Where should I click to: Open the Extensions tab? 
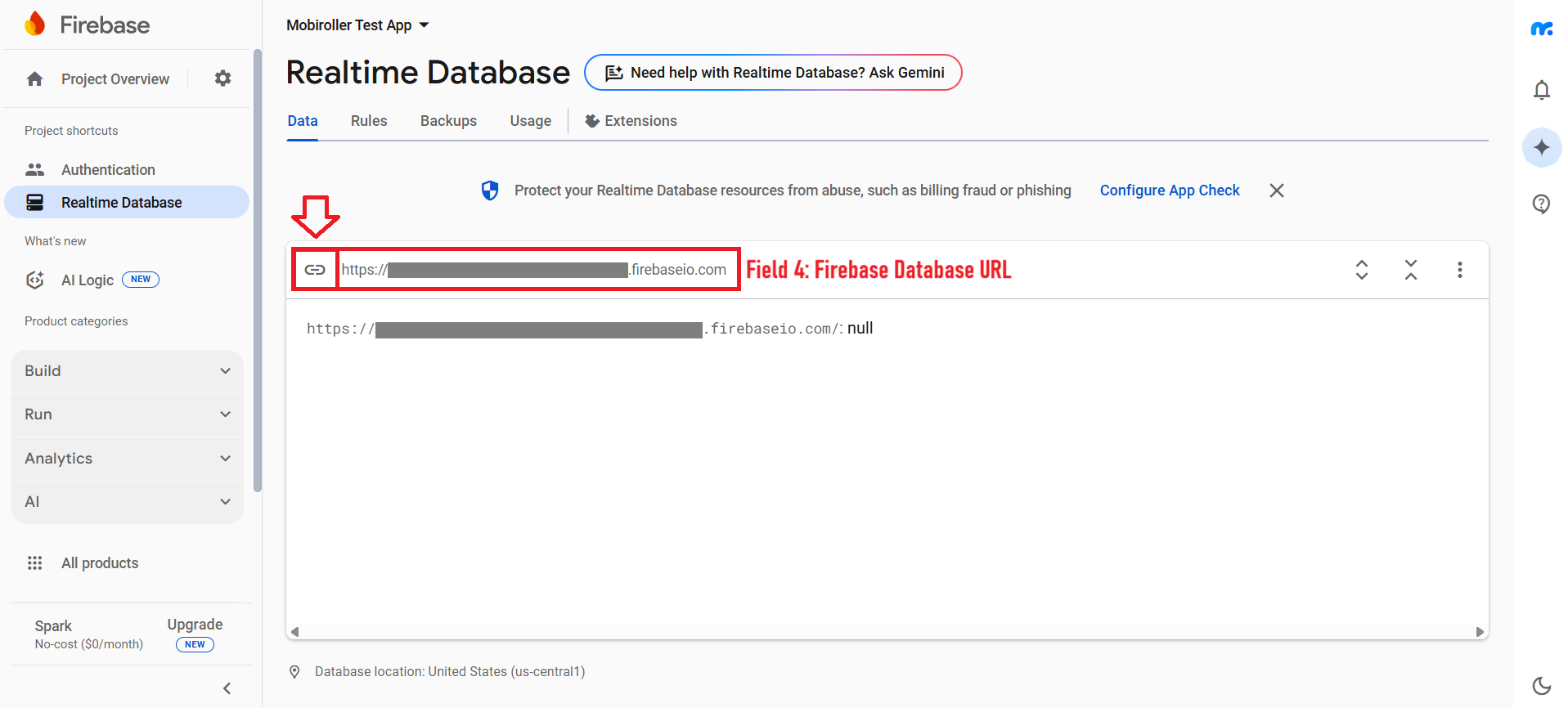pos(631,121)
